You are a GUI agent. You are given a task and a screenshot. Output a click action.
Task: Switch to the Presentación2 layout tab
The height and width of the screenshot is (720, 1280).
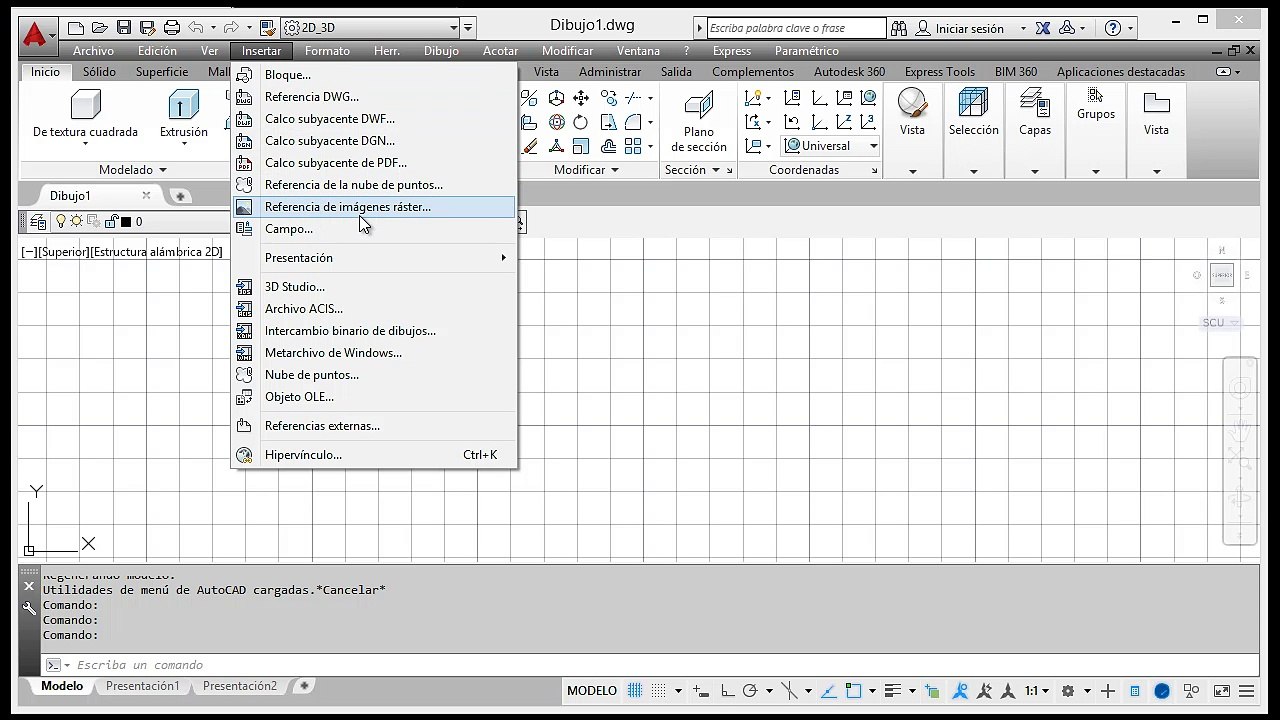(240, 687)
